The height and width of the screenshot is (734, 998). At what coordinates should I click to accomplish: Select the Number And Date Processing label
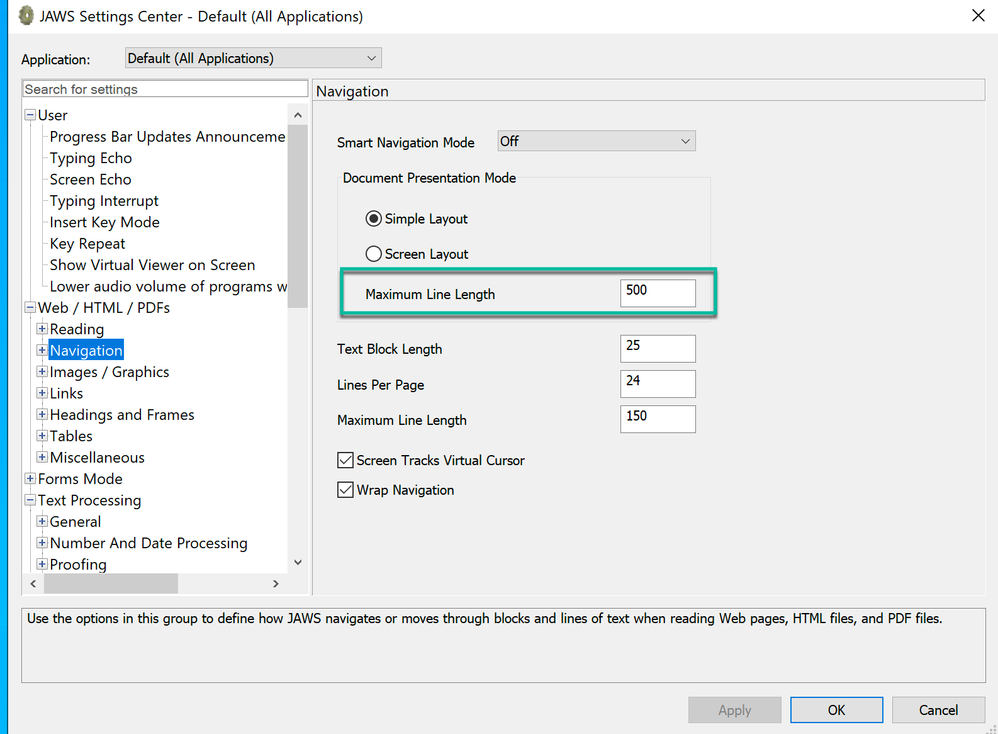coord(148,543)
